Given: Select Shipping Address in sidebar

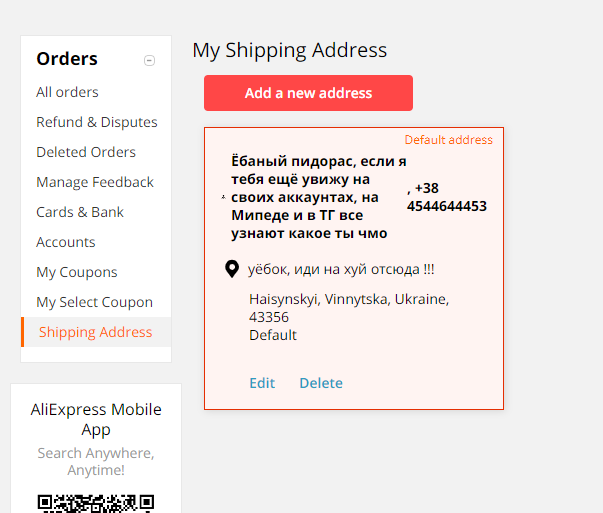Looking at the screenshot, I should pos(96,332).
